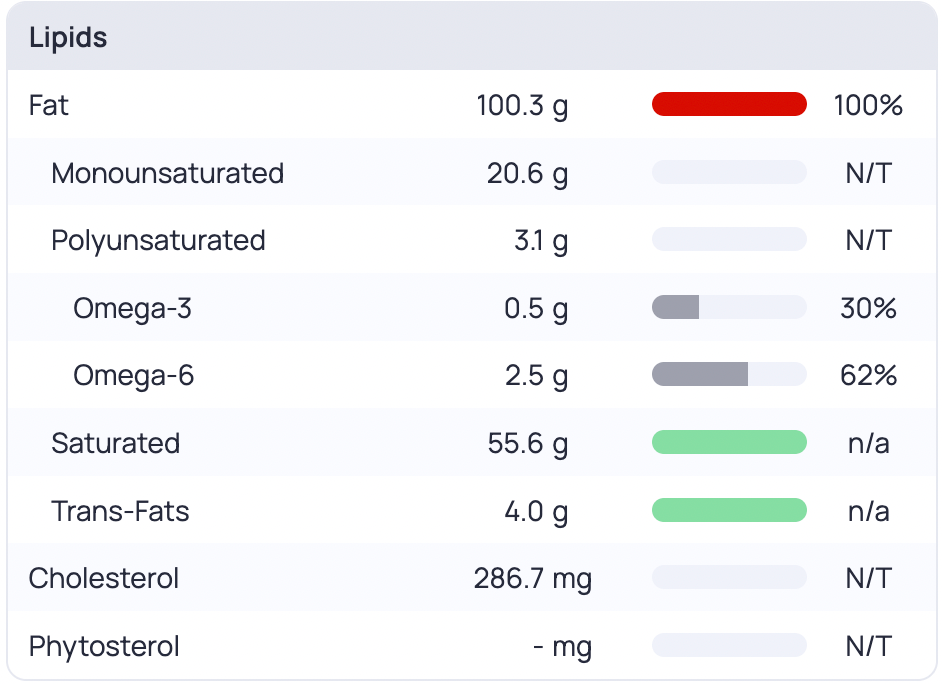This screenshot has height=684, width=942.
Task: Click the green Trans-Fats progress bar
Action: (x=729, y=511)
